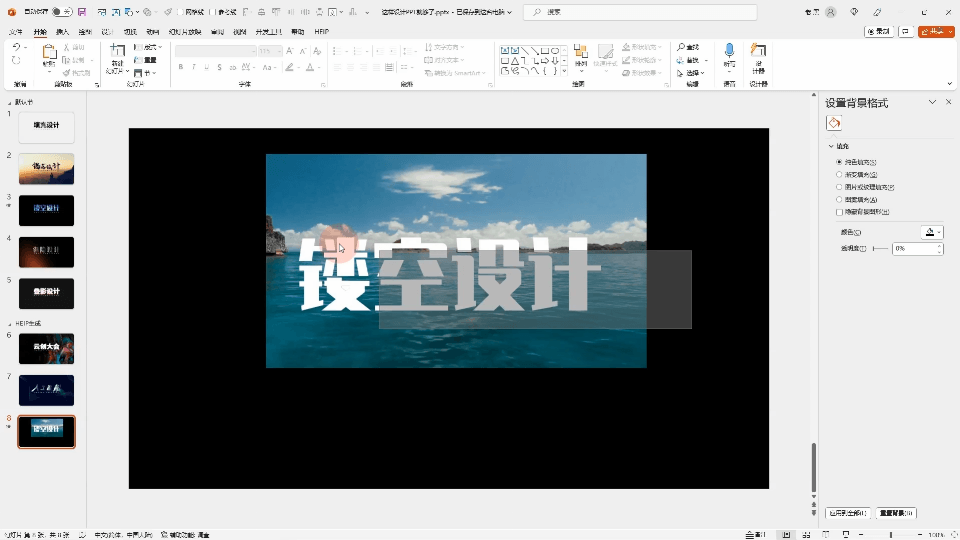Screen dimensions: 960x540
Task: Click the Dictate microphone icon
Action: tap(729, 51)
